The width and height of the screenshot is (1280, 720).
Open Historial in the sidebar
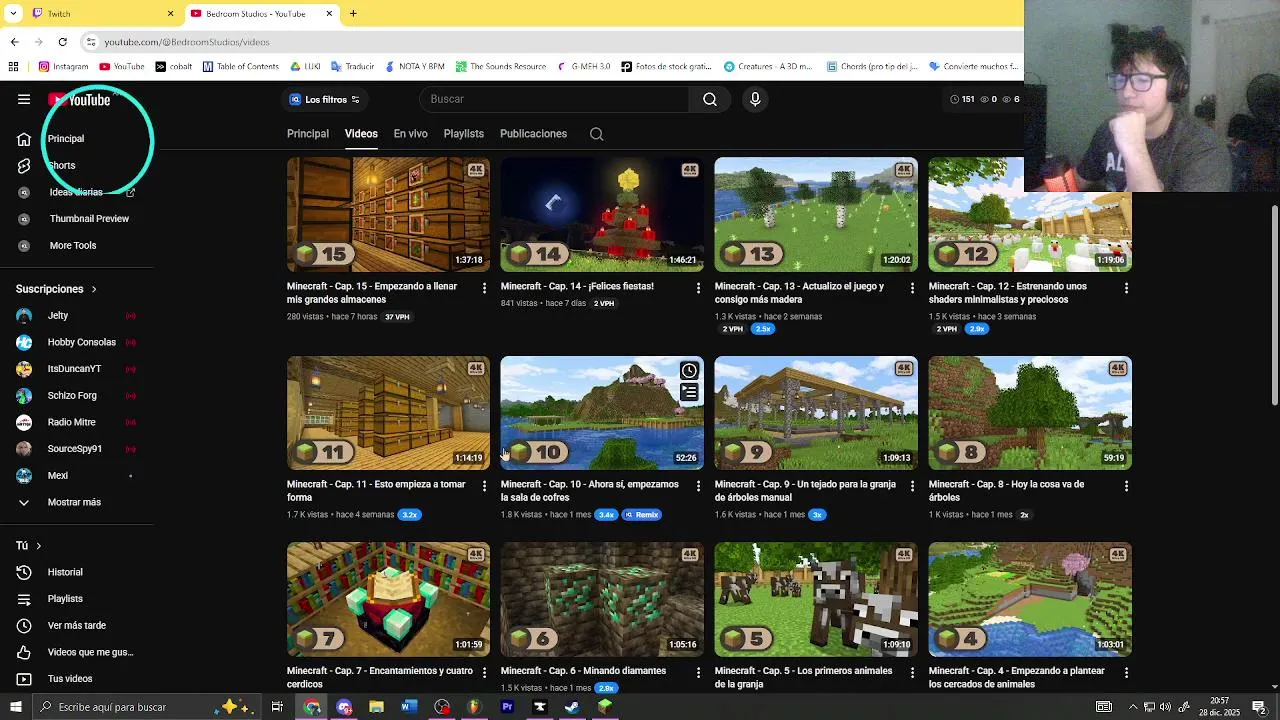[x=65, y=572]
